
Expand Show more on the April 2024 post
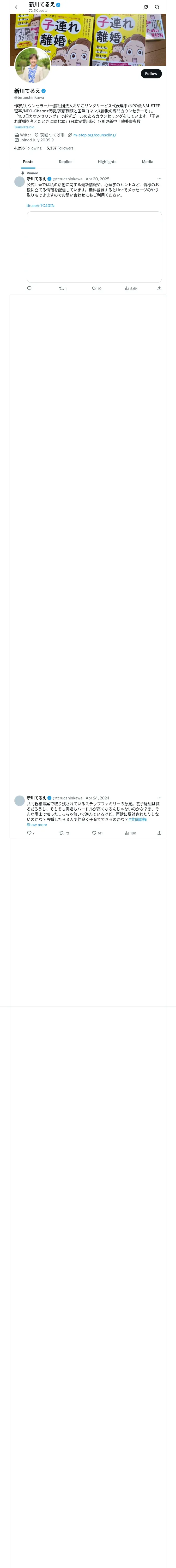[37, 825]
